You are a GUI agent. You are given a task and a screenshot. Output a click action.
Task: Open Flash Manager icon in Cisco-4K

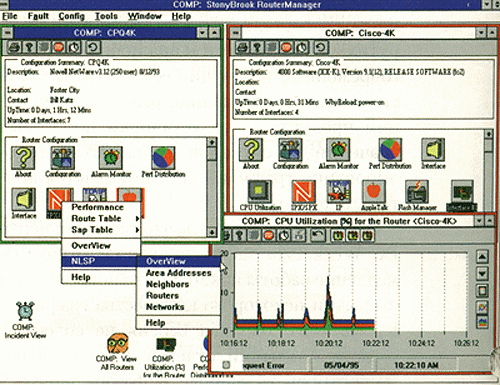pos(417,192)
